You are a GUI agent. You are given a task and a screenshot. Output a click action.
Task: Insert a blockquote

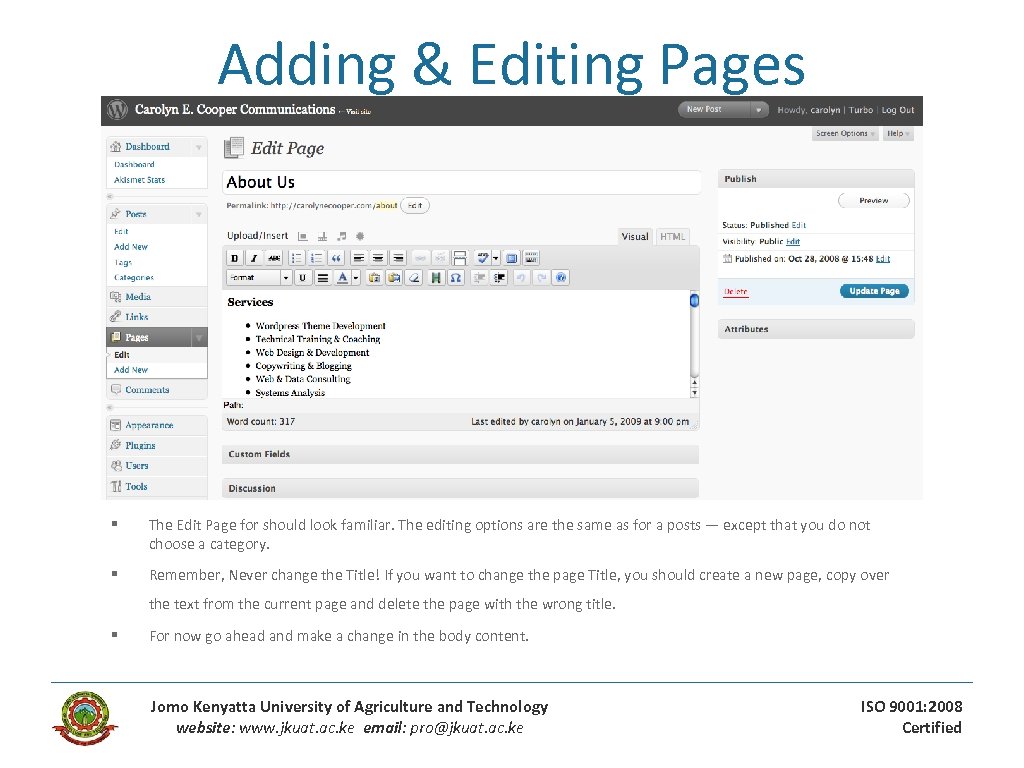(x=336, y=256)
